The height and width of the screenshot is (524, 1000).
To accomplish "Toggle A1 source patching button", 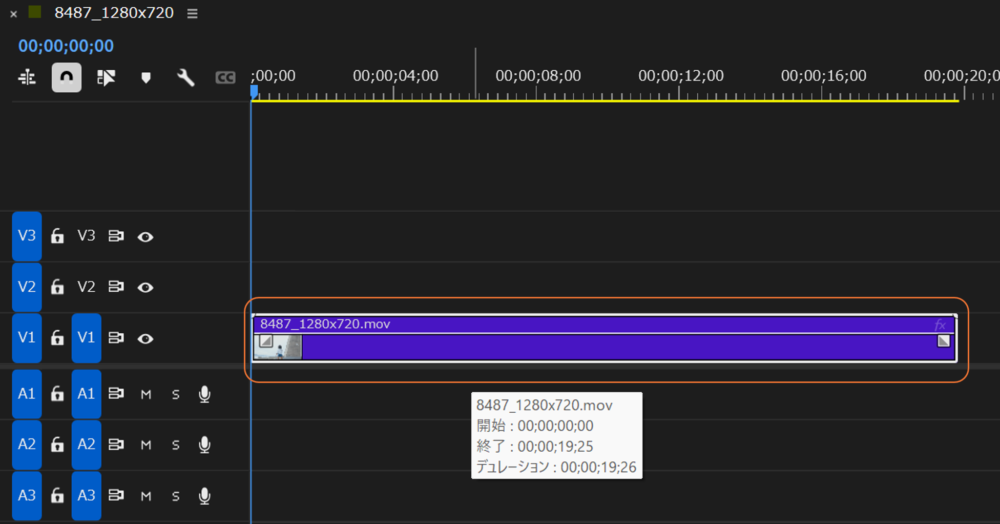I will 27,393.
